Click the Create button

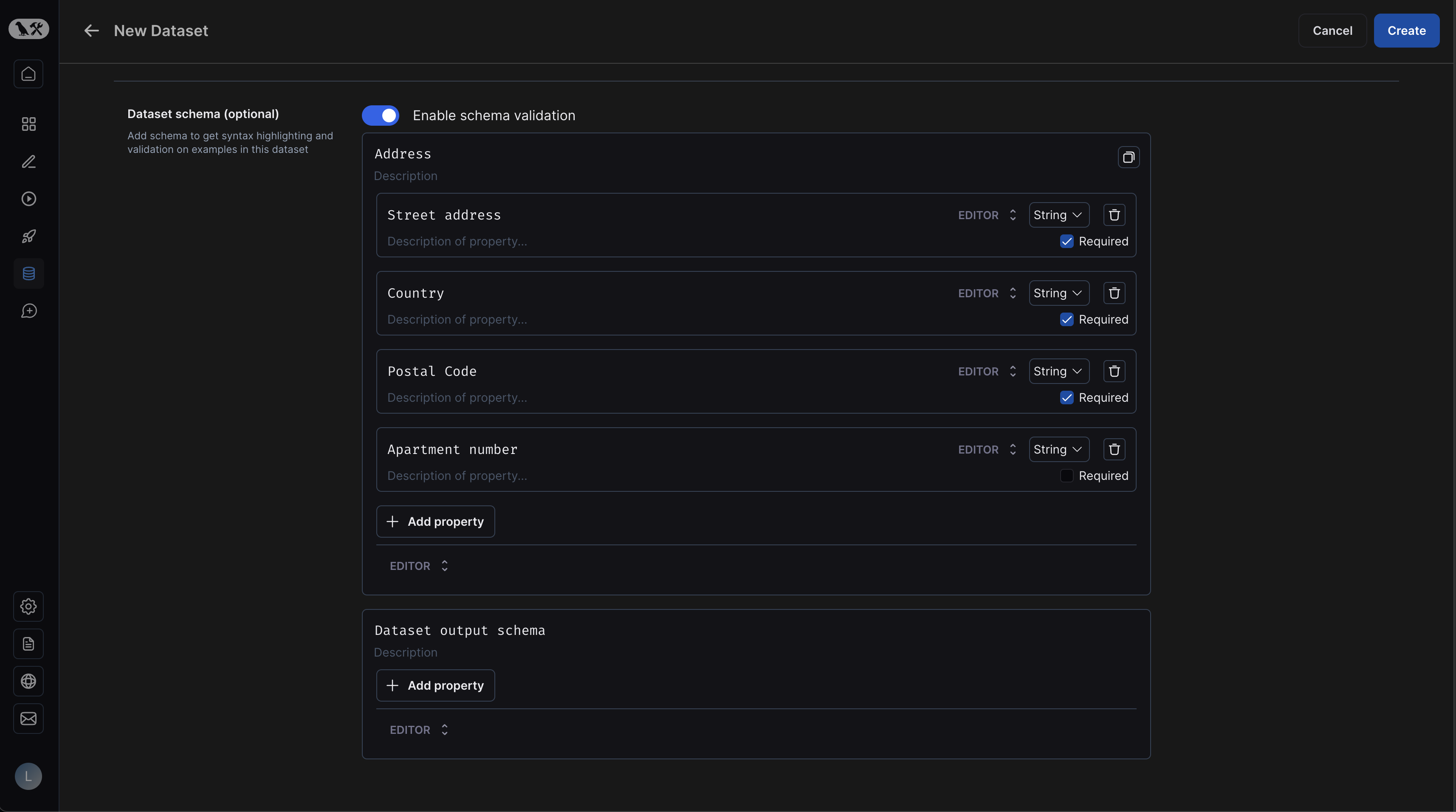[1406, 31]
